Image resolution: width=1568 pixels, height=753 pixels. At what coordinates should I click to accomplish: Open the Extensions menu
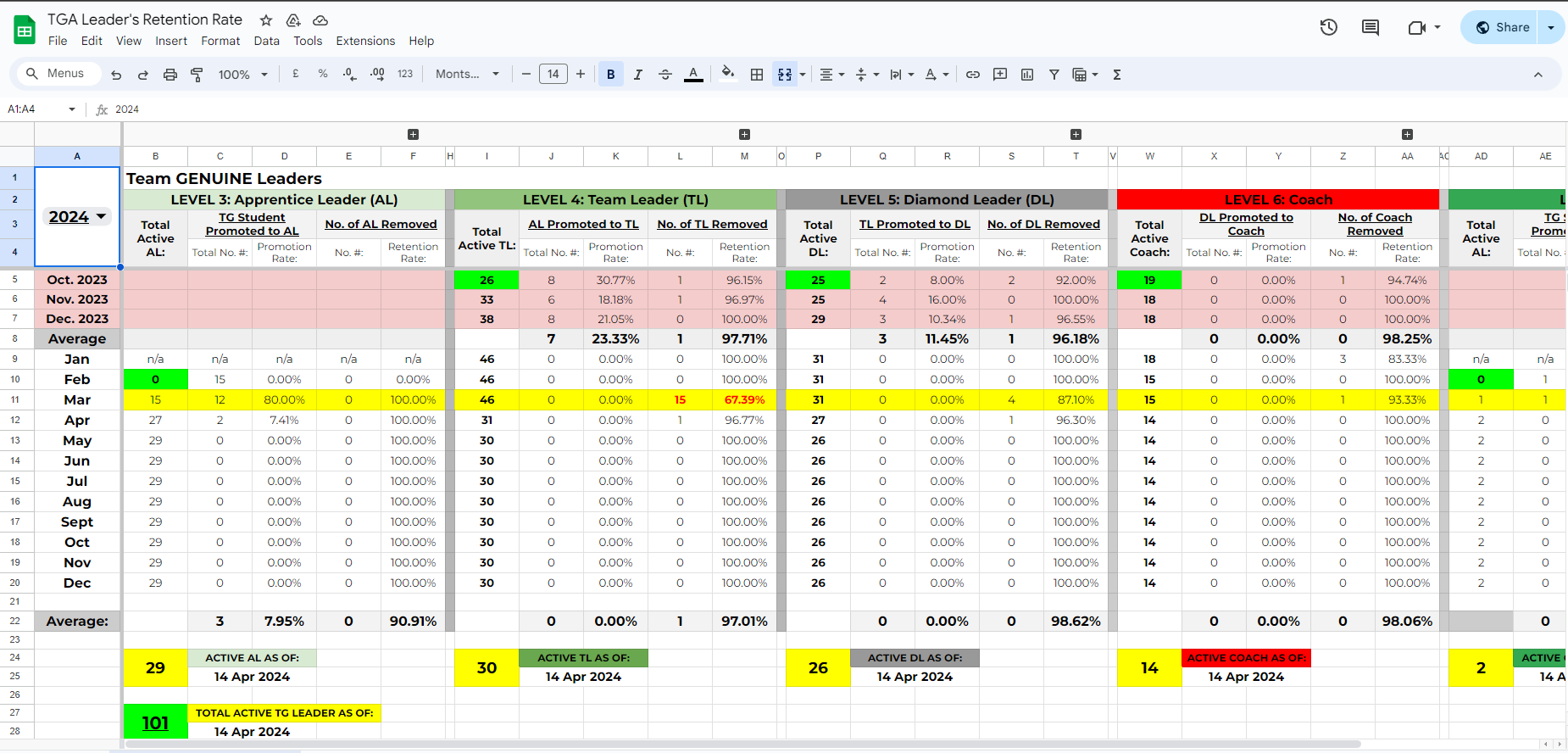(365, 41)
